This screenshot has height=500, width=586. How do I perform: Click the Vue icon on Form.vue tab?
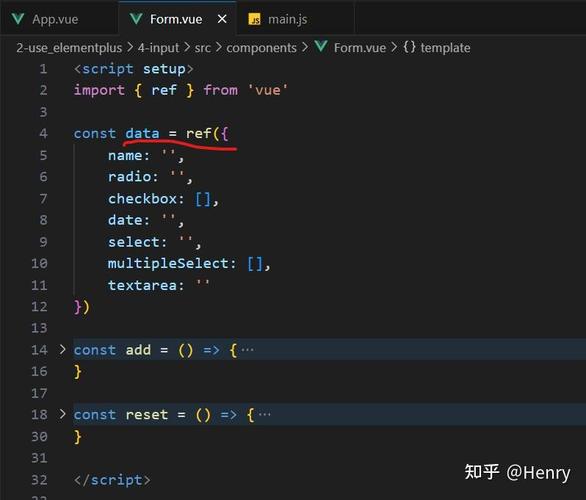136,19
